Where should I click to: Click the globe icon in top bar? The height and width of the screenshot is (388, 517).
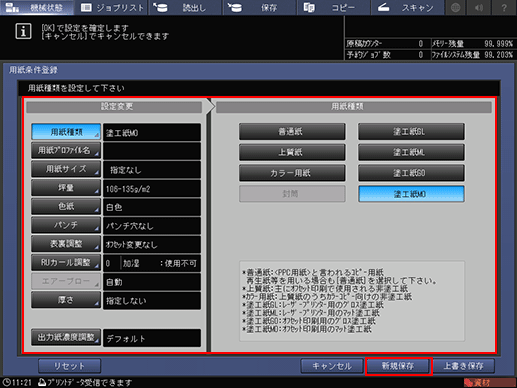click(456, 7)
